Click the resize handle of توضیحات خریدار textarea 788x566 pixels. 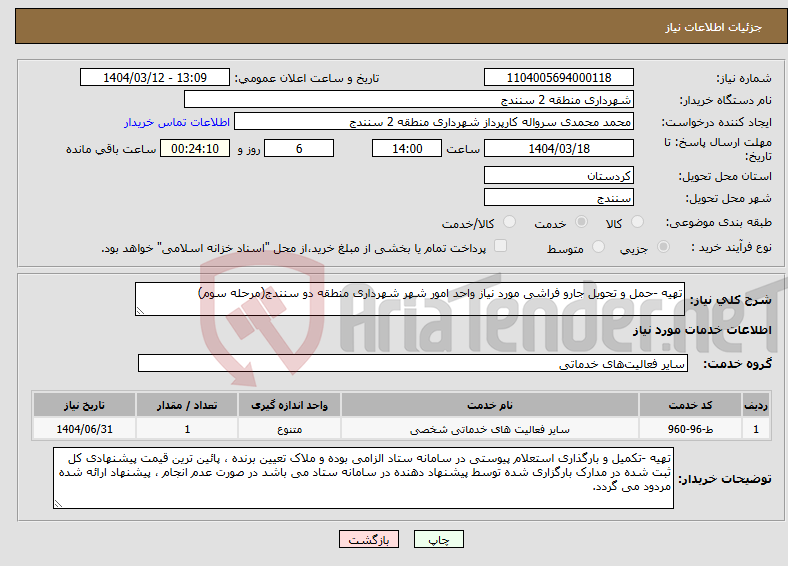pos(58,504)
